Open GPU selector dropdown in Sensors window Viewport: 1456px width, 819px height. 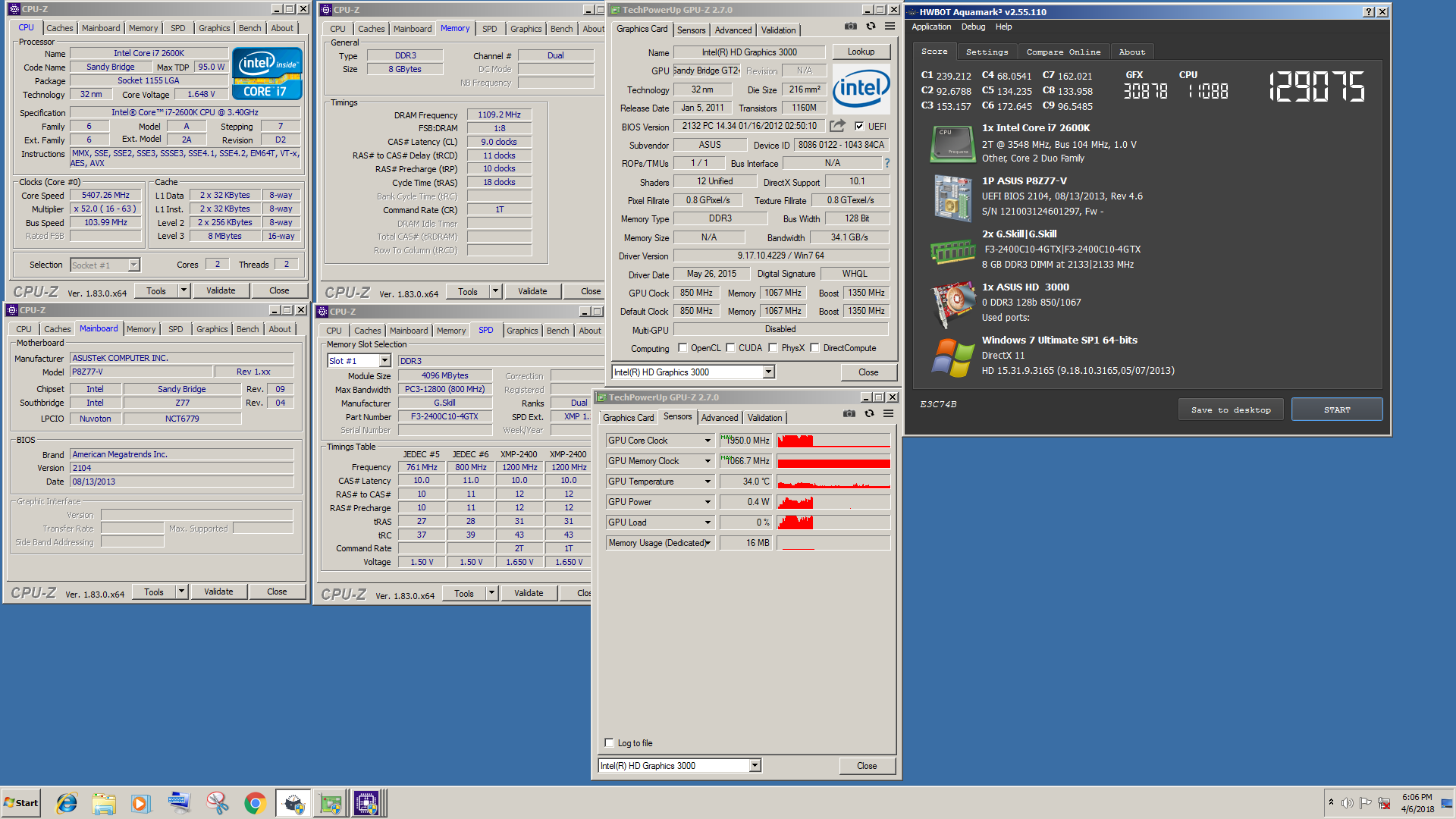tap(755, 766)
